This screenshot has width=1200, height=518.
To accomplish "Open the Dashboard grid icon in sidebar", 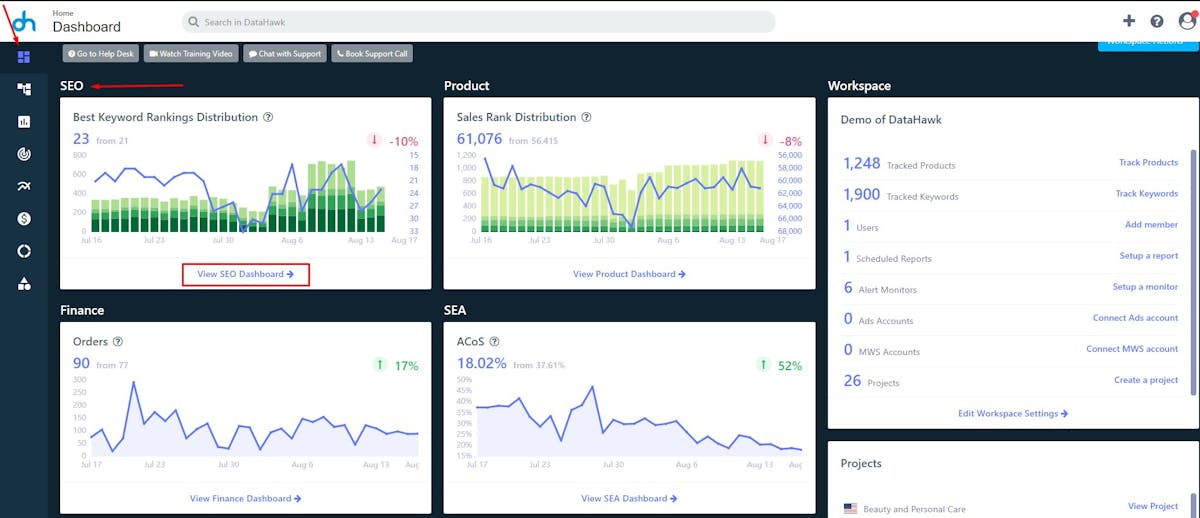I will 24,57.
